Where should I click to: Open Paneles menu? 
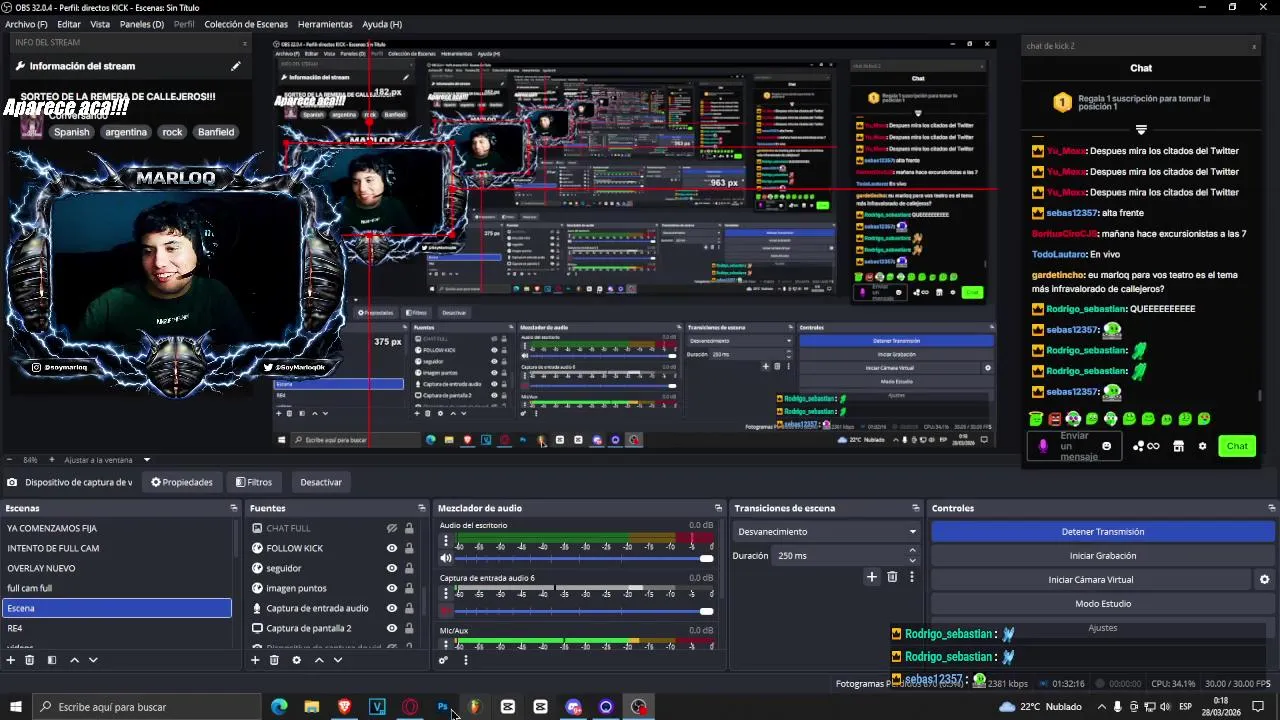[142, 24]
